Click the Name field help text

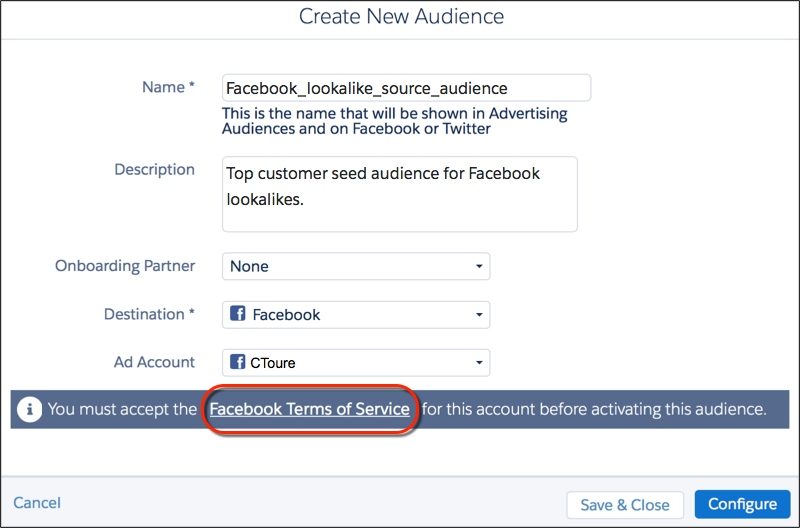(x=394, y=121)
